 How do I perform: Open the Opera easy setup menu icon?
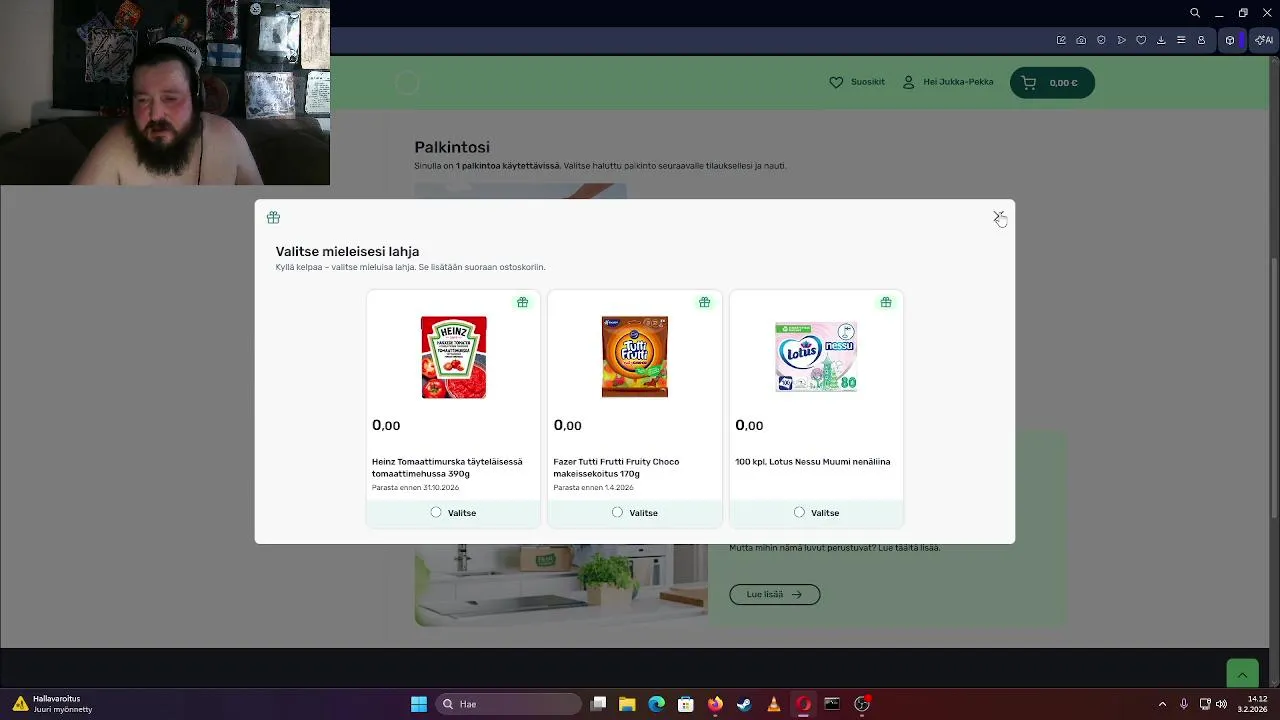pyautogui.click(x=1181, y=40)
